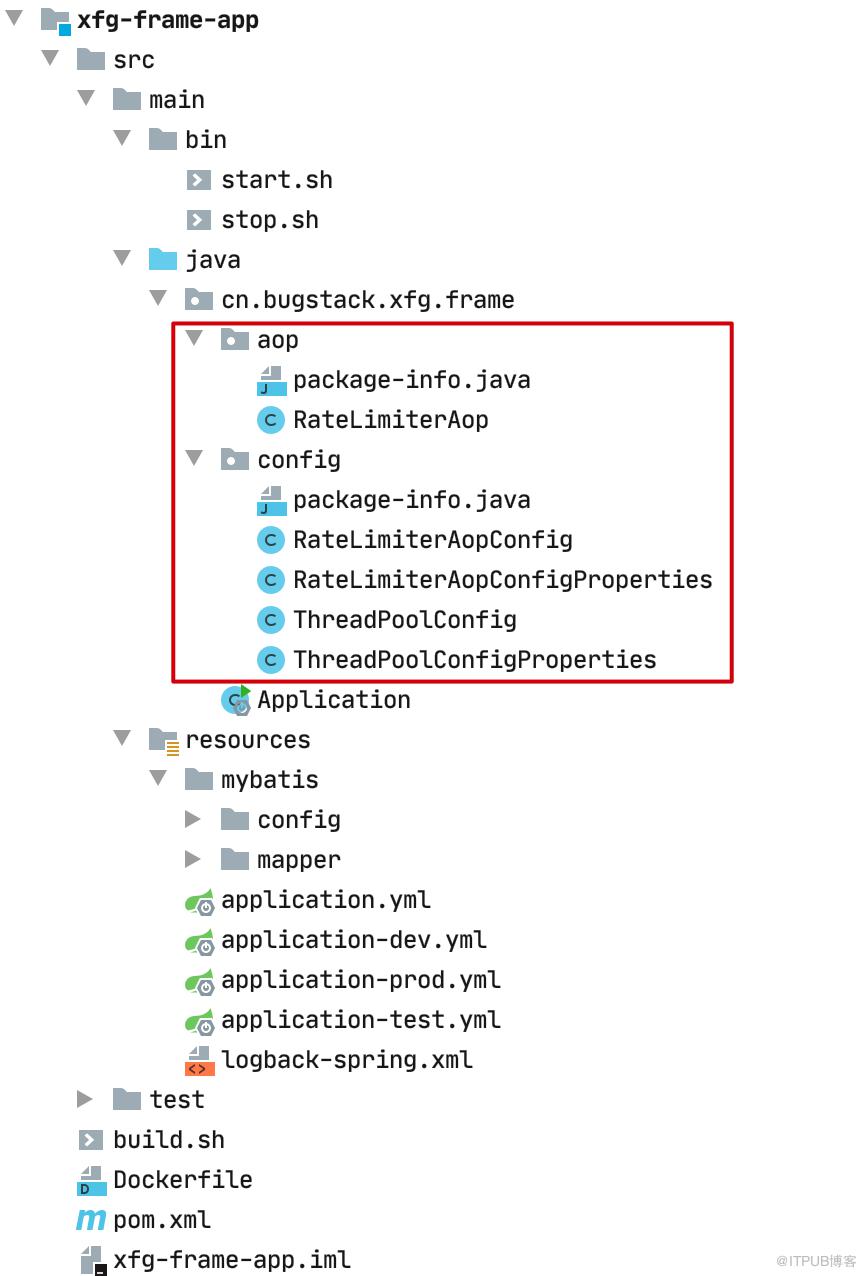Click the RateLimiterAop class icon
The width and height of the screenshot is (866, 1276).
271,420
